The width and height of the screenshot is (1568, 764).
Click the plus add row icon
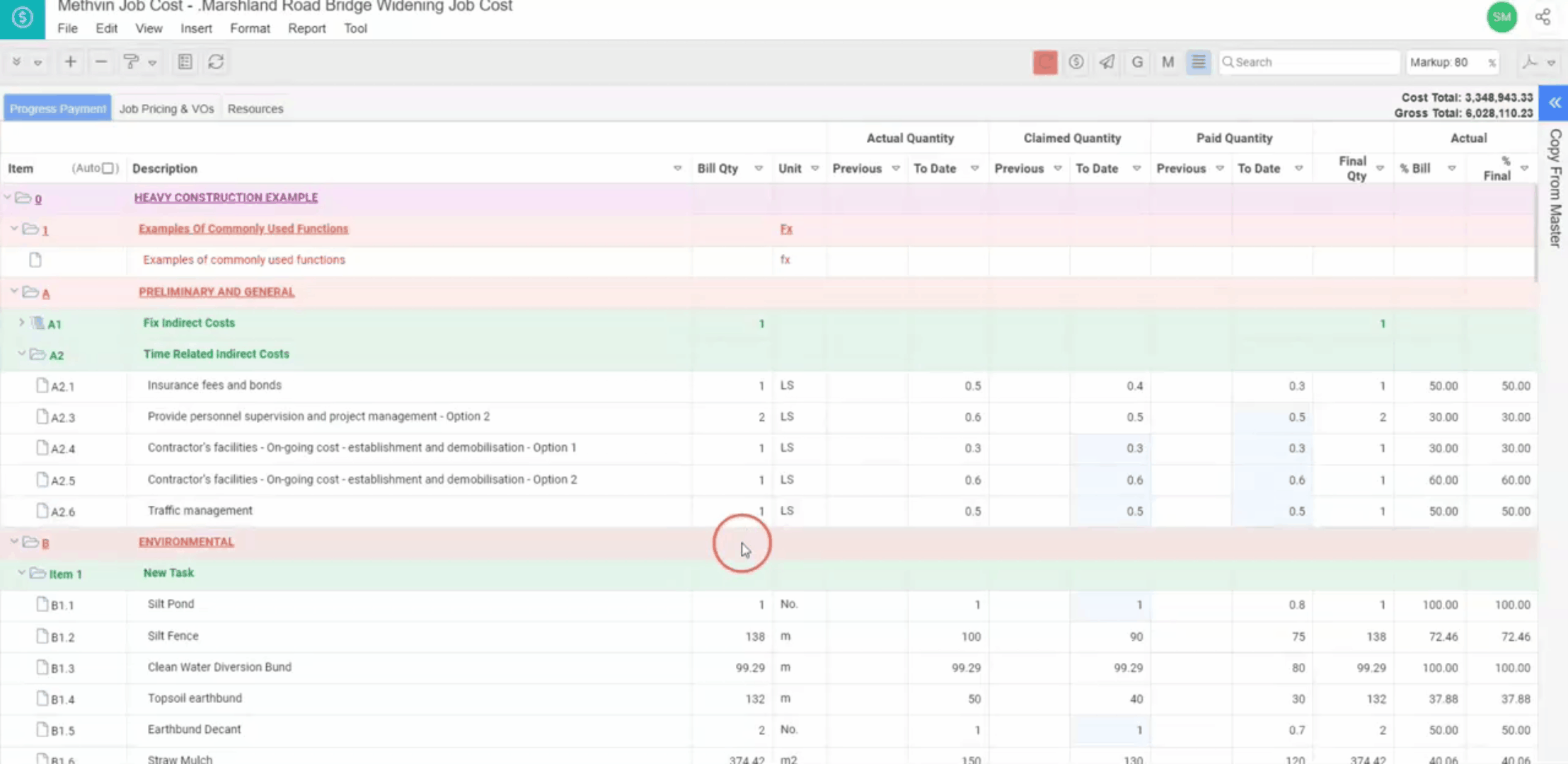click(x=70, y=62)
